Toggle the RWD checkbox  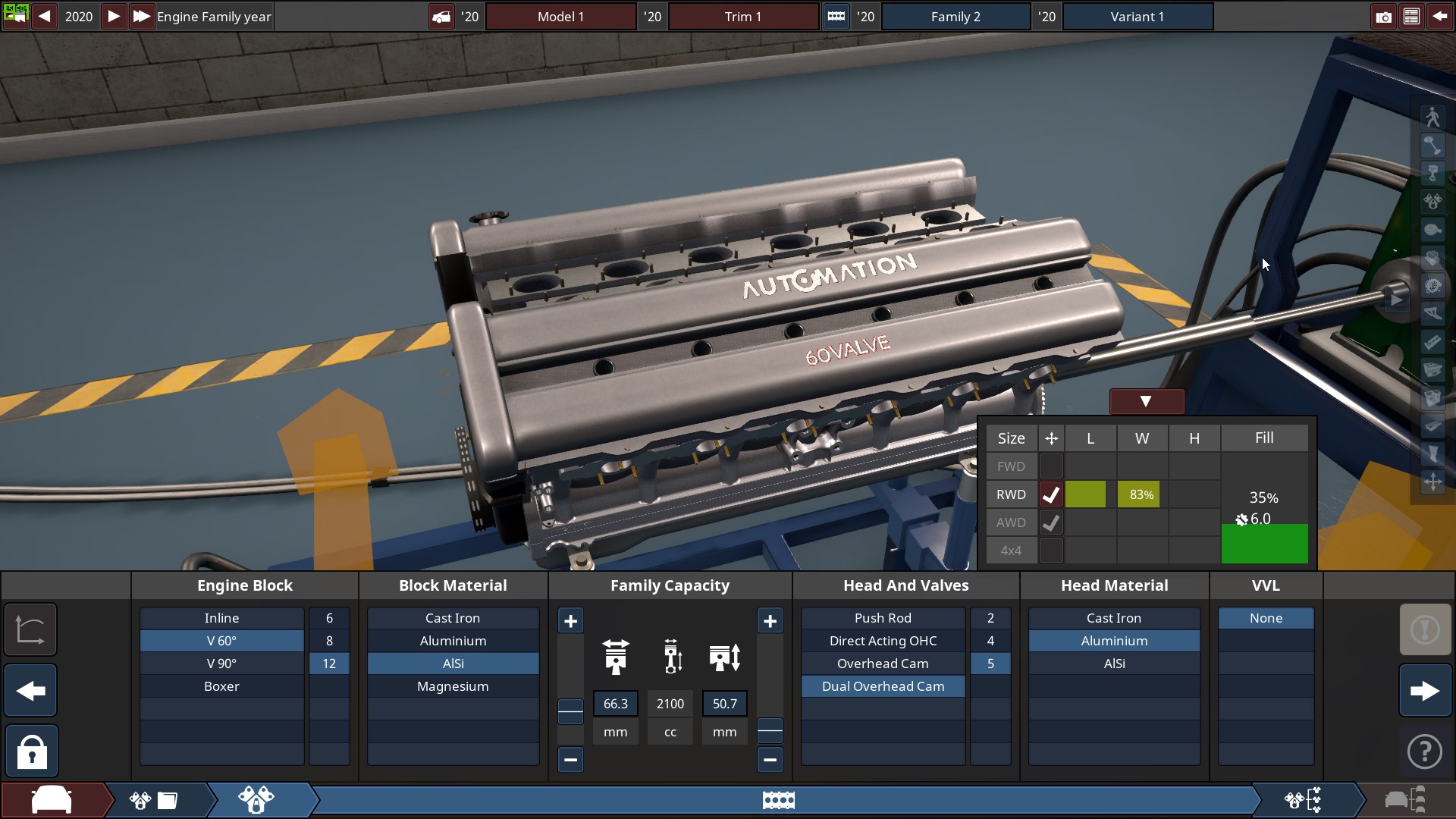click(1050, 494)
